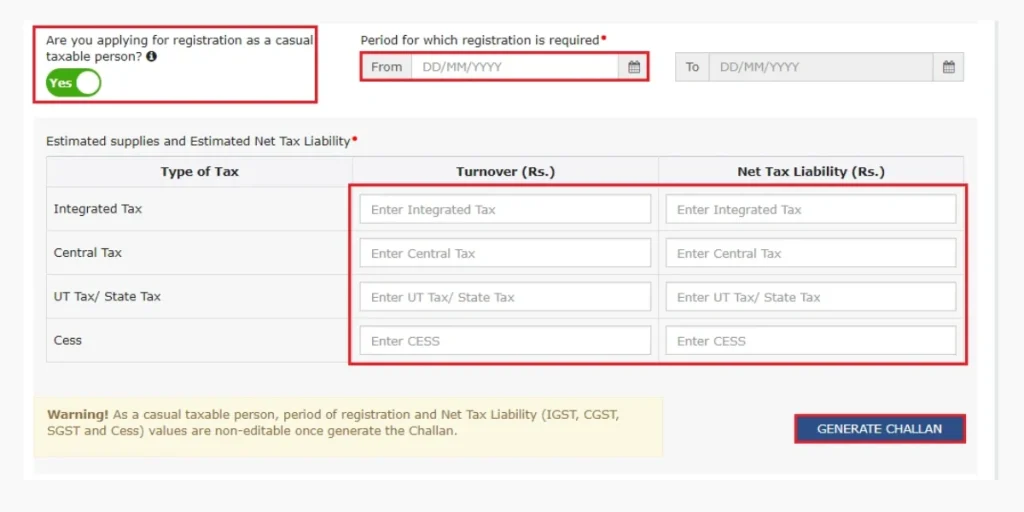This screenshot has width=1024, height=512.
Task: Click the From date input field
Action: [515, 67]
